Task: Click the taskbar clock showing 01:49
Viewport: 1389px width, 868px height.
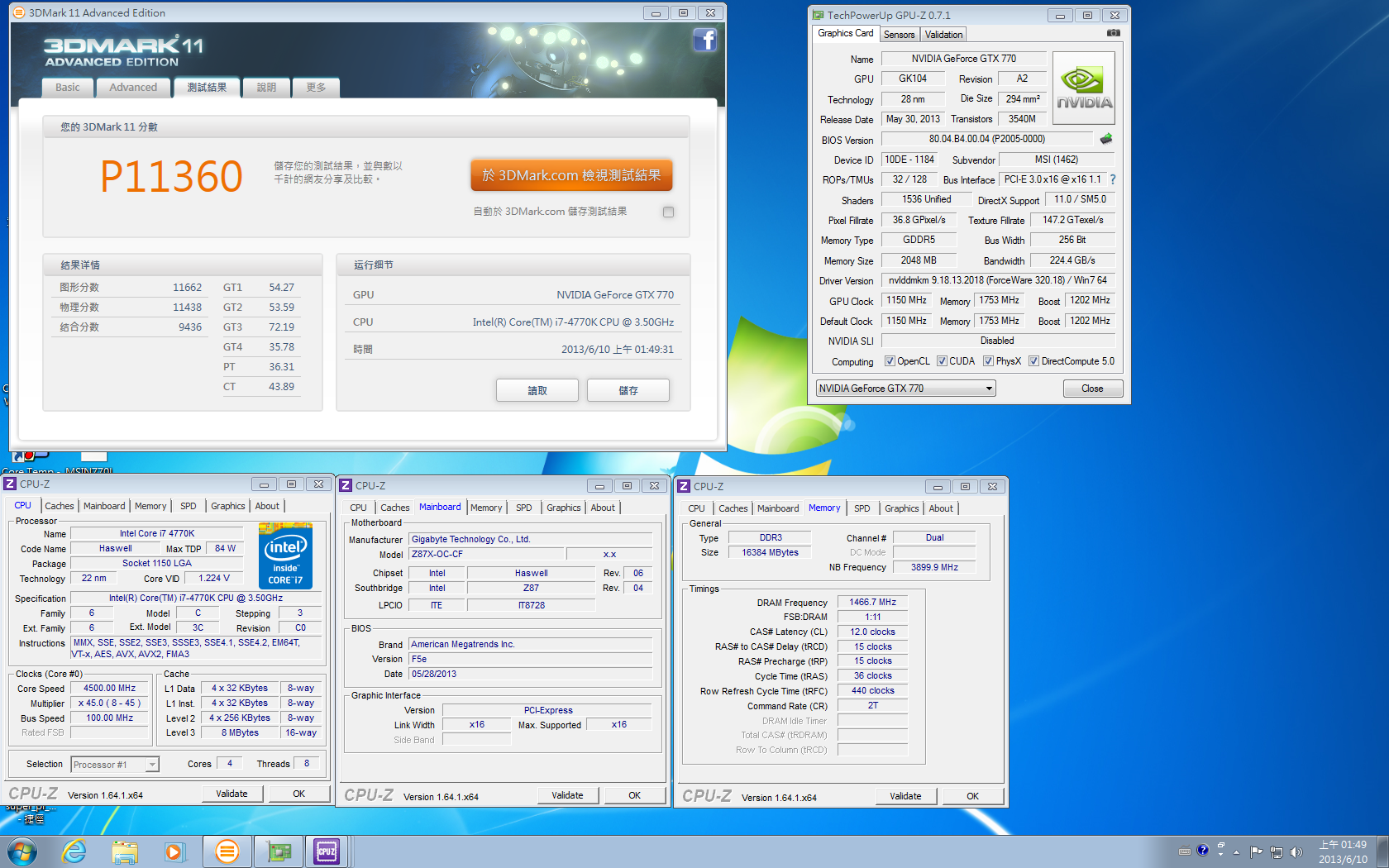Action: click(x=1343, y=851)
